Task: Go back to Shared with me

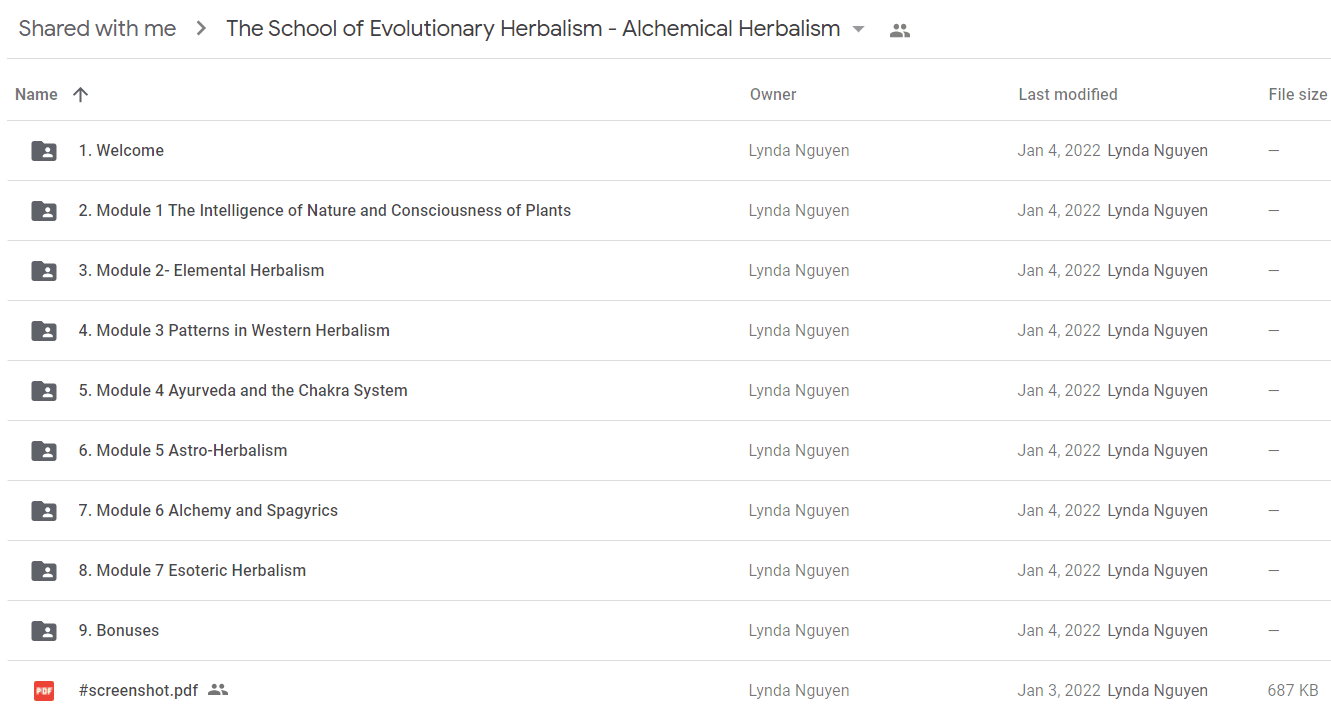Action: [98, 29]
